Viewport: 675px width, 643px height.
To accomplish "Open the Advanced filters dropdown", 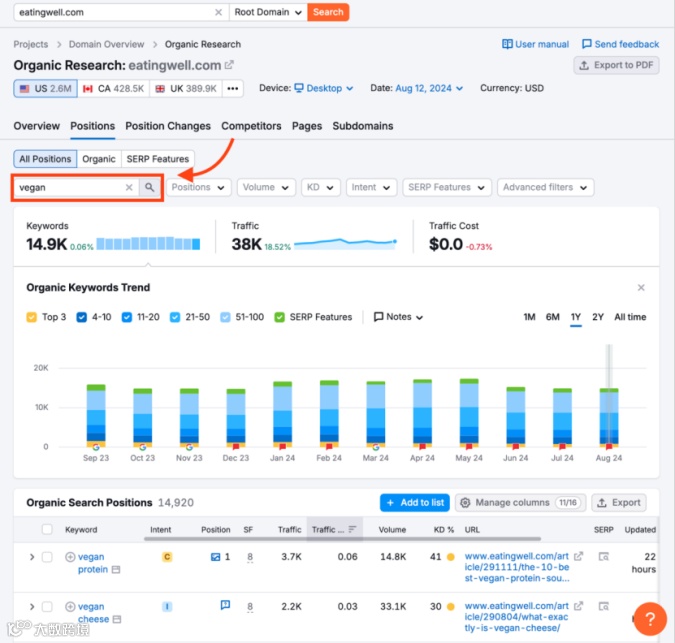I will tap(545, 187).
